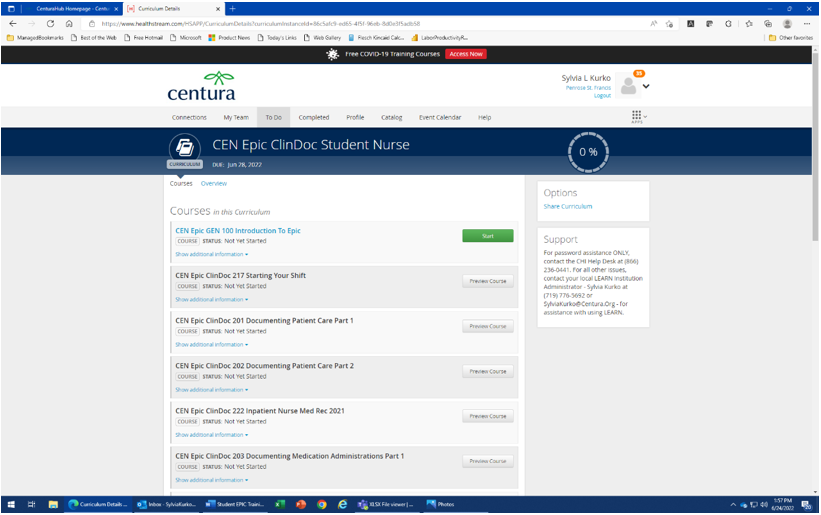The width and height of the screenshot is (821, 515).
Task: Select the To Do menu item
Action: click(273, 117)
